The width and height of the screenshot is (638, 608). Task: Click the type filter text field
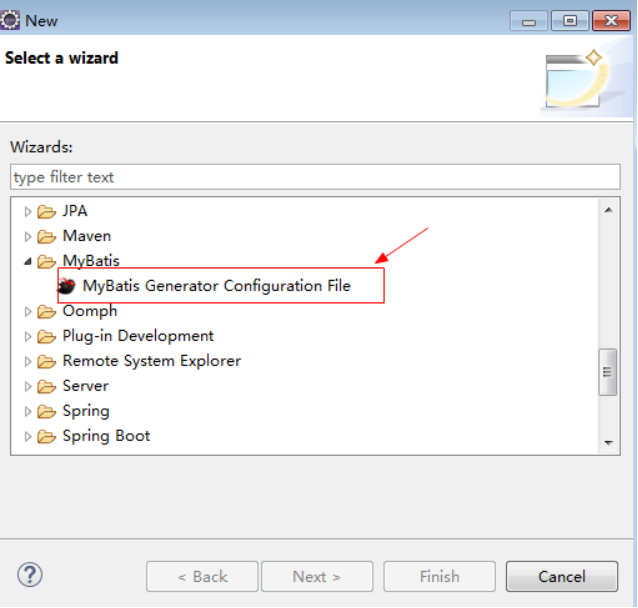tap(315, 177)
